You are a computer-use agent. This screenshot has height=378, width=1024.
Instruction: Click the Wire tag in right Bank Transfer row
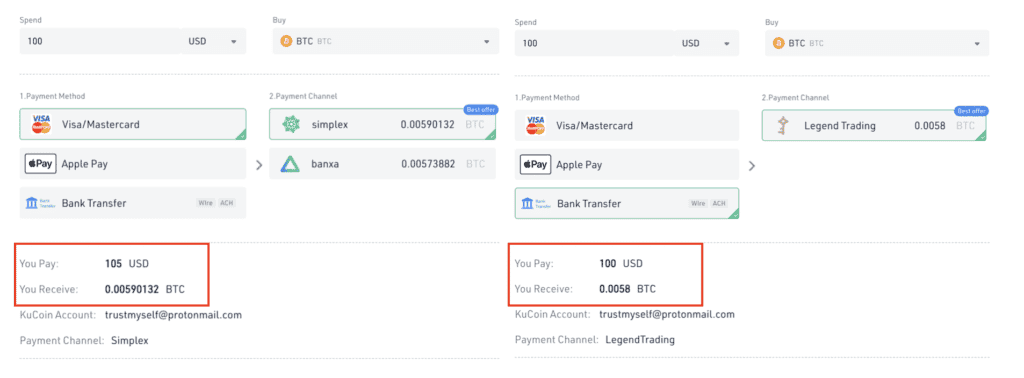(x=699, y=204)
